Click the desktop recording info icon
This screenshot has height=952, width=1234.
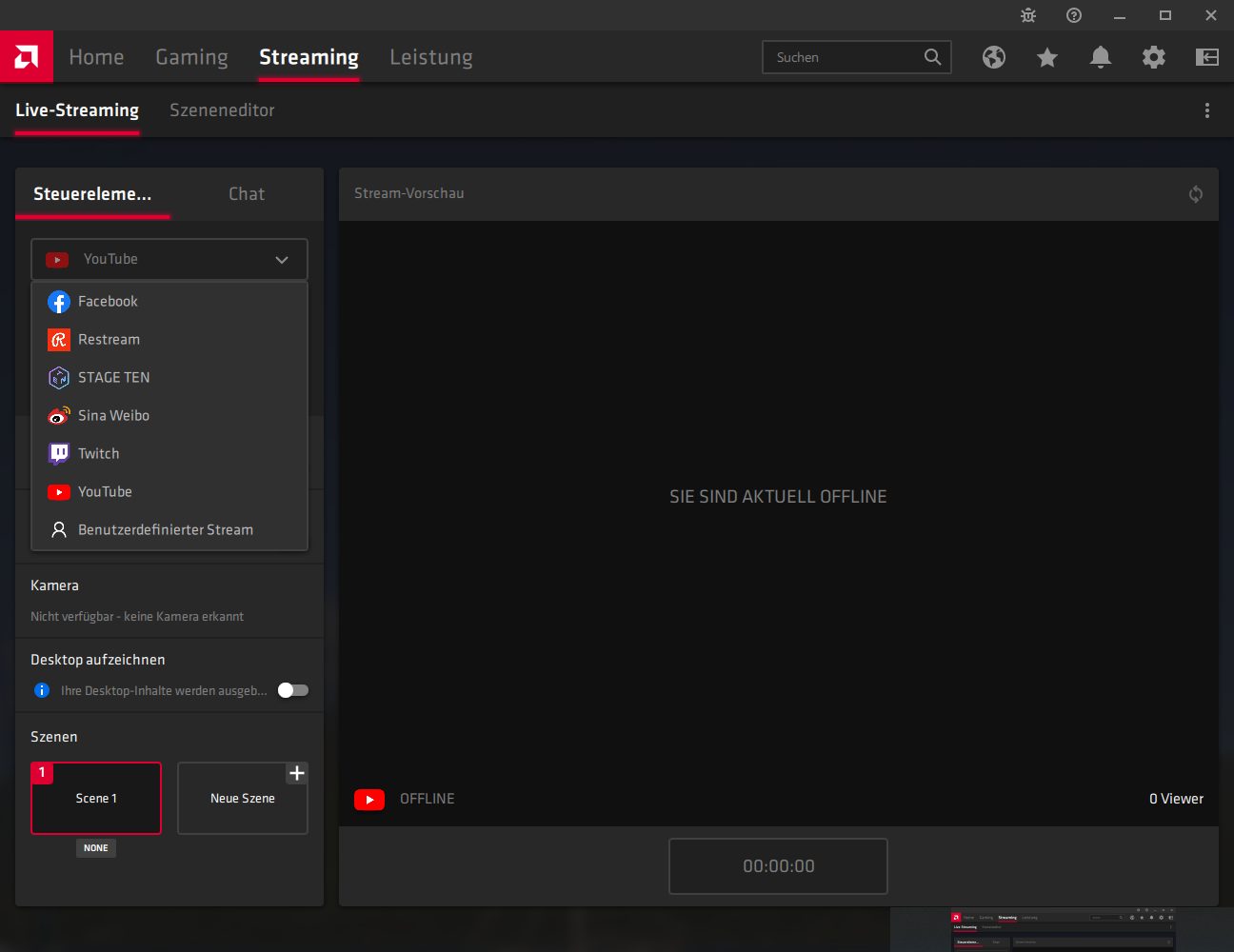42,690
